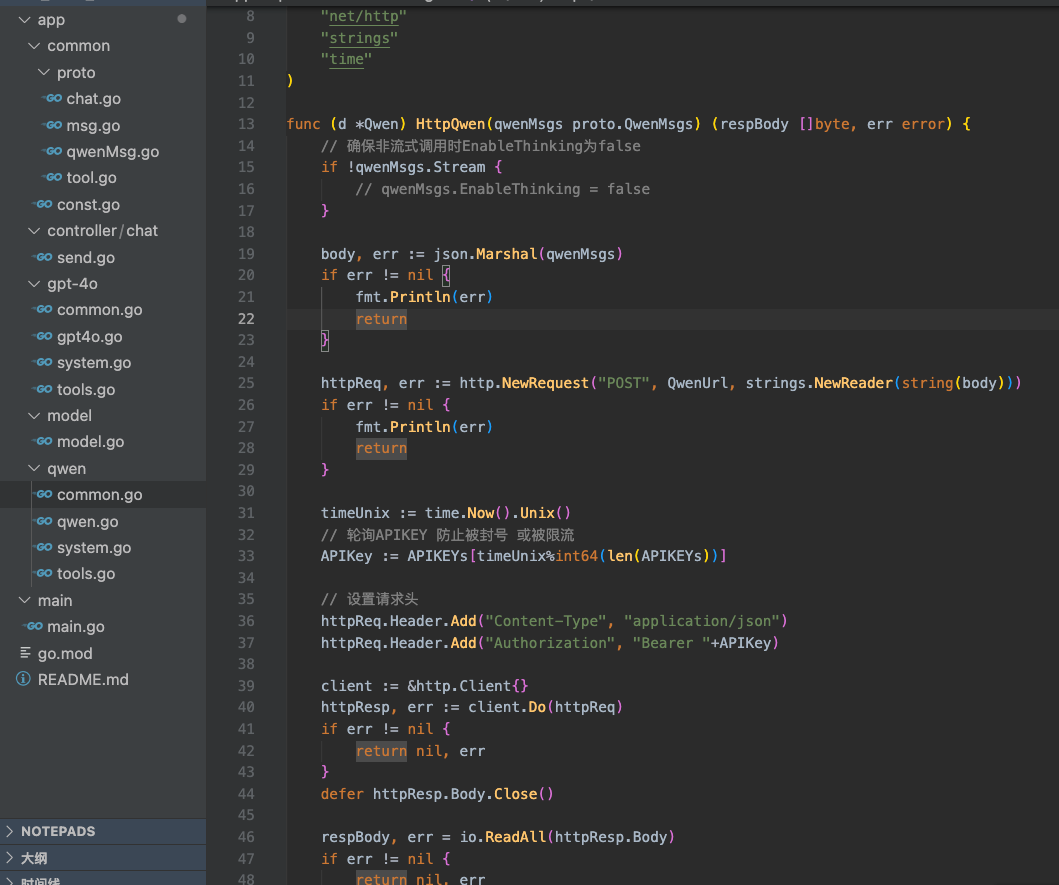
Task: Select qwen.go in the file tree
Action: 87,522
